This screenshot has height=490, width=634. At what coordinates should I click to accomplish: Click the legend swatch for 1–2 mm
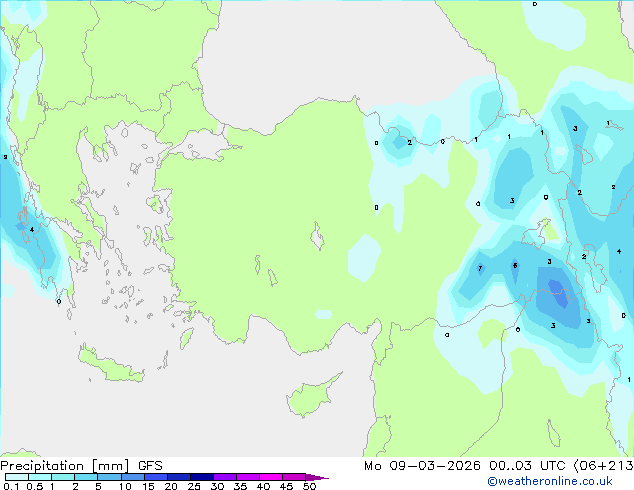(x=63, y=477)
